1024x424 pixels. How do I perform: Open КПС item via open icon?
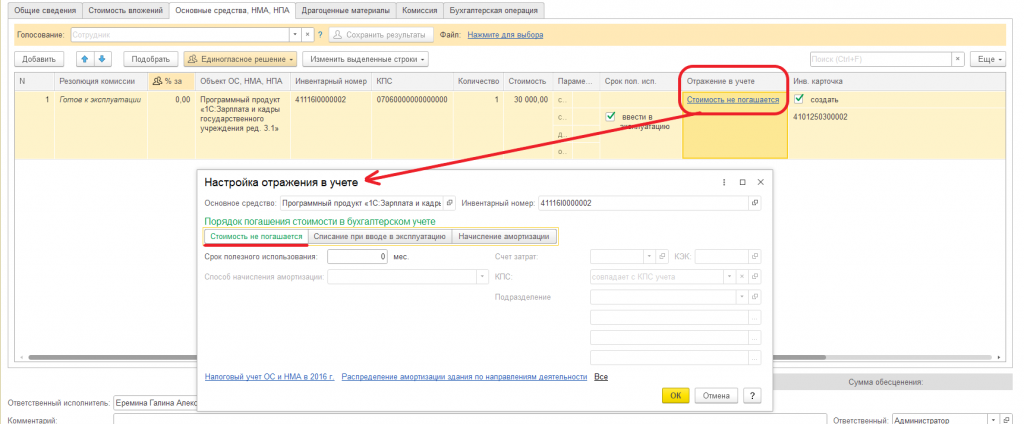click(x=755, y=277)
